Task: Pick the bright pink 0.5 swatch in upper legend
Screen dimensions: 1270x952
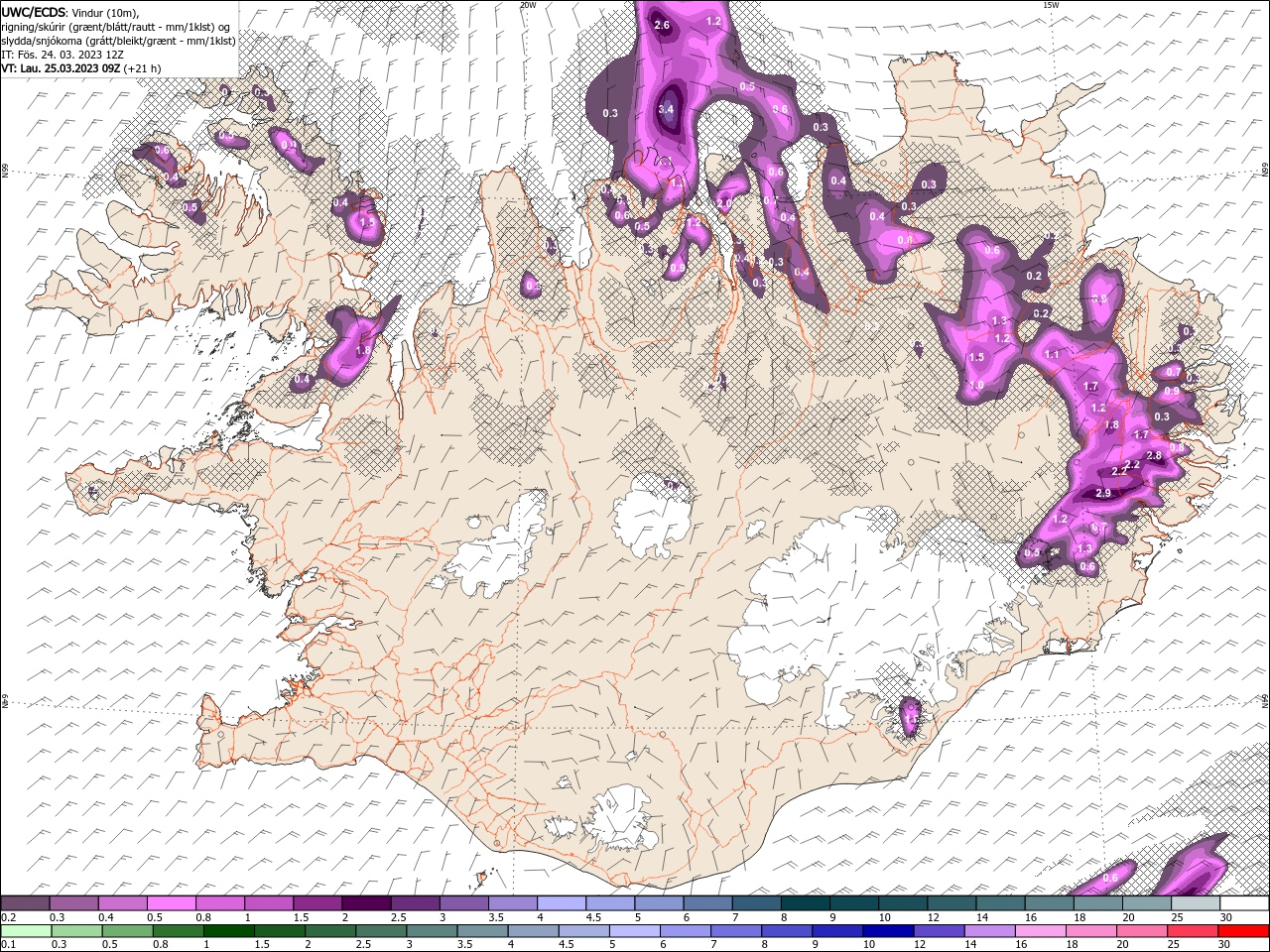Action: [171, 903]
